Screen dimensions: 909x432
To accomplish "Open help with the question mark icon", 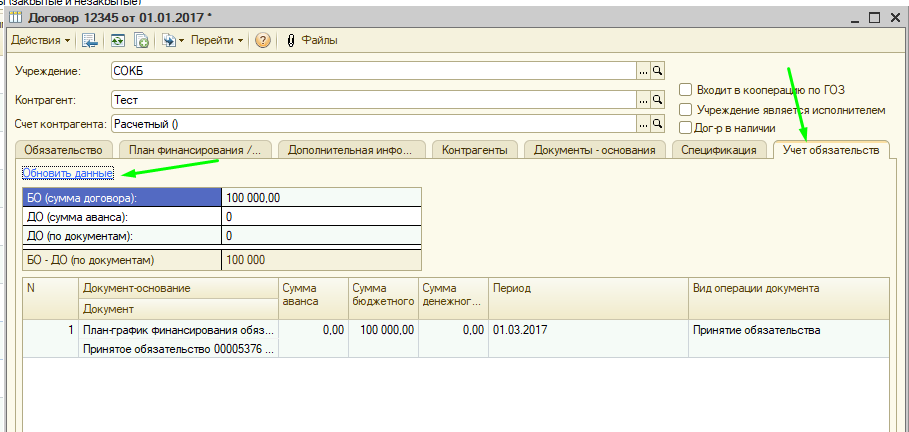I will click(x=263, y=40).
